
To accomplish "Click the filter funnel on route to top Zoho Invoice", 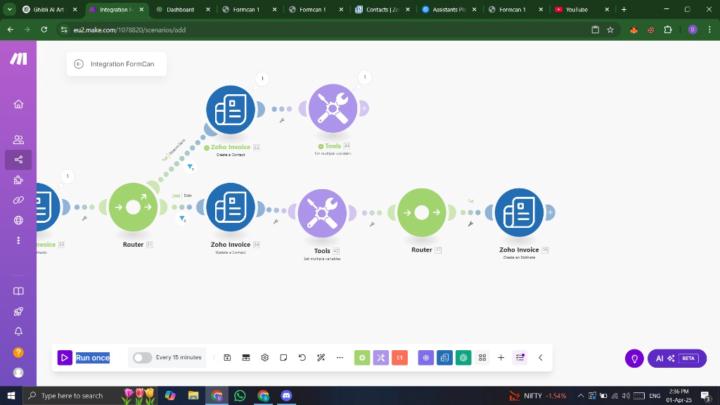I will click(x=190, y=167).
